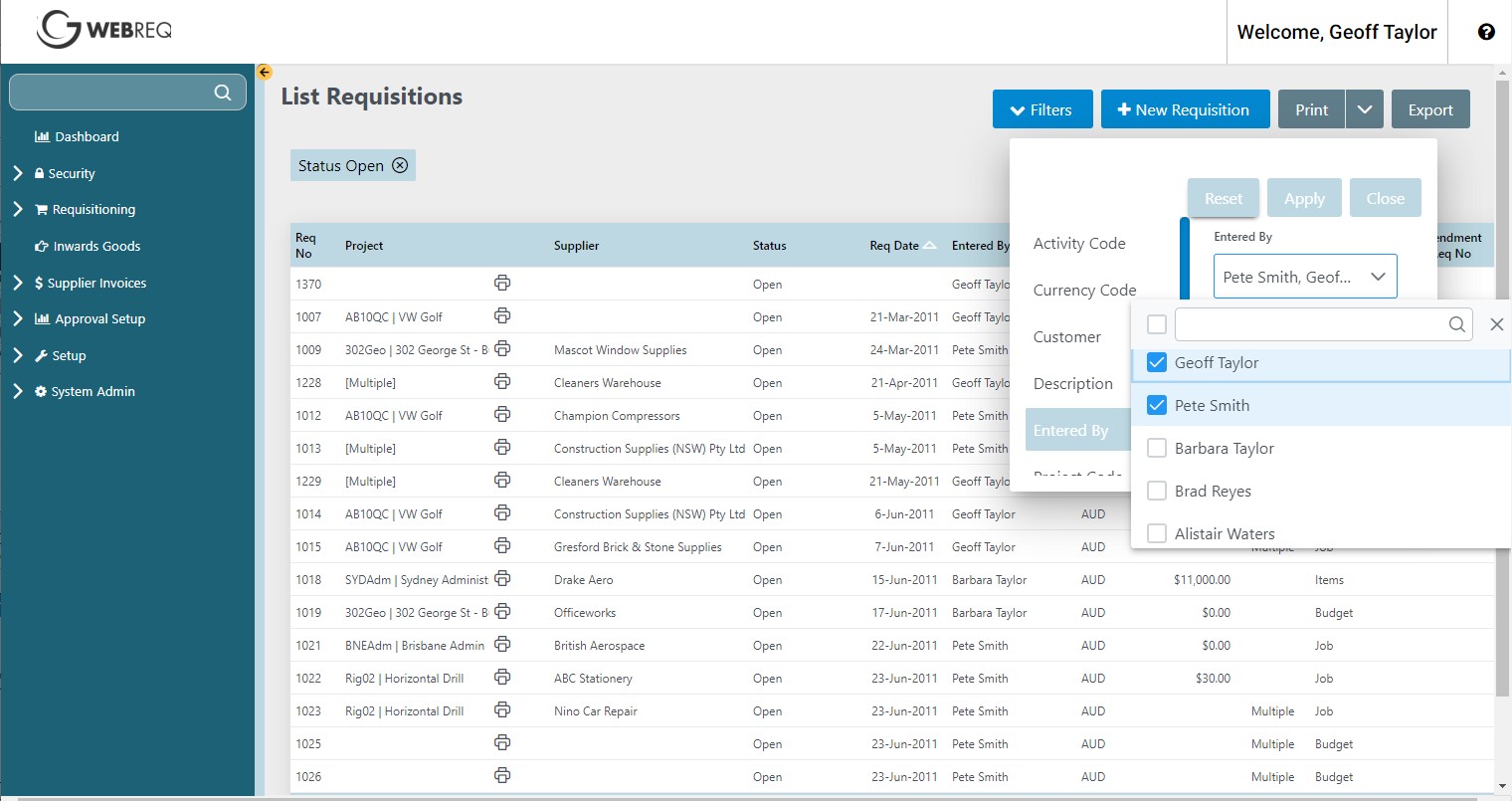Enable the Brad Reyes checkbox

point(1156,491)
